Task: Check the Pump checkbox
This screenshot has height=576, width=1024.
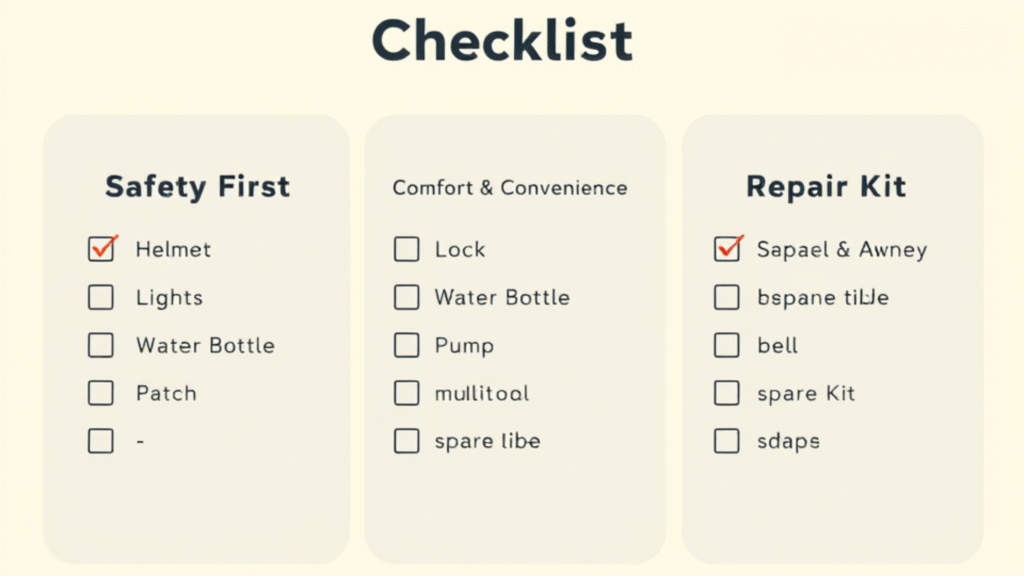Action: point(406,345)
